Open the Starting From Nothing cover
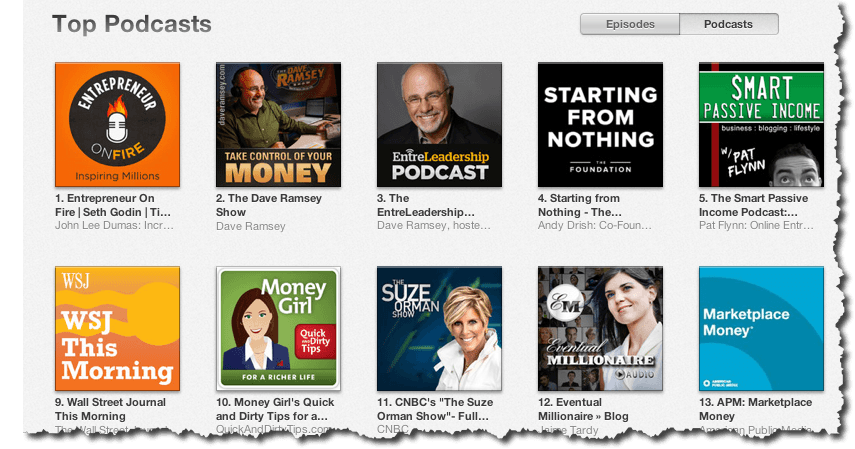Viewport: 855px width, 449px height. (600, 124)
